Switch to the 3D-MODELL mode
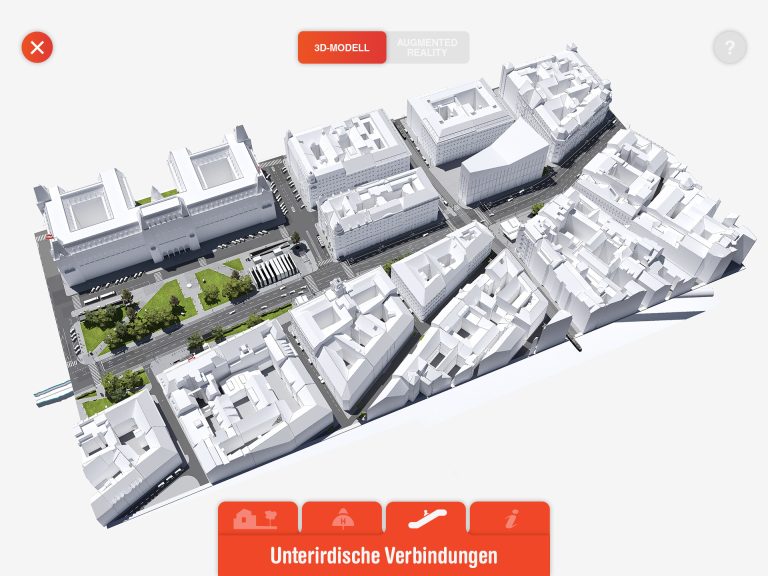768x576 pixels. [x=342, y=48]
